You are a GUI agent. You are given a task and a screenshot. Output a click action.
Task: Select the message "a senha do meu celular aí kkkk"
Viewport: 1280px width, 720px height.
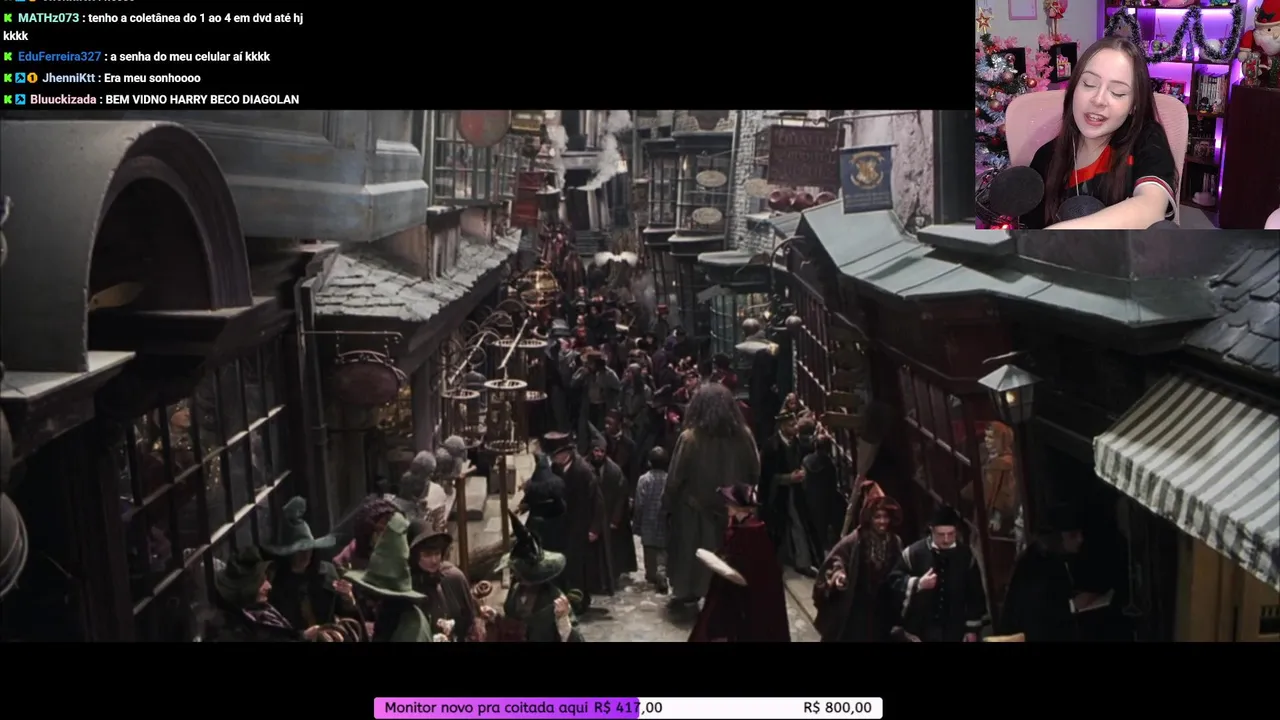[190, 57]
